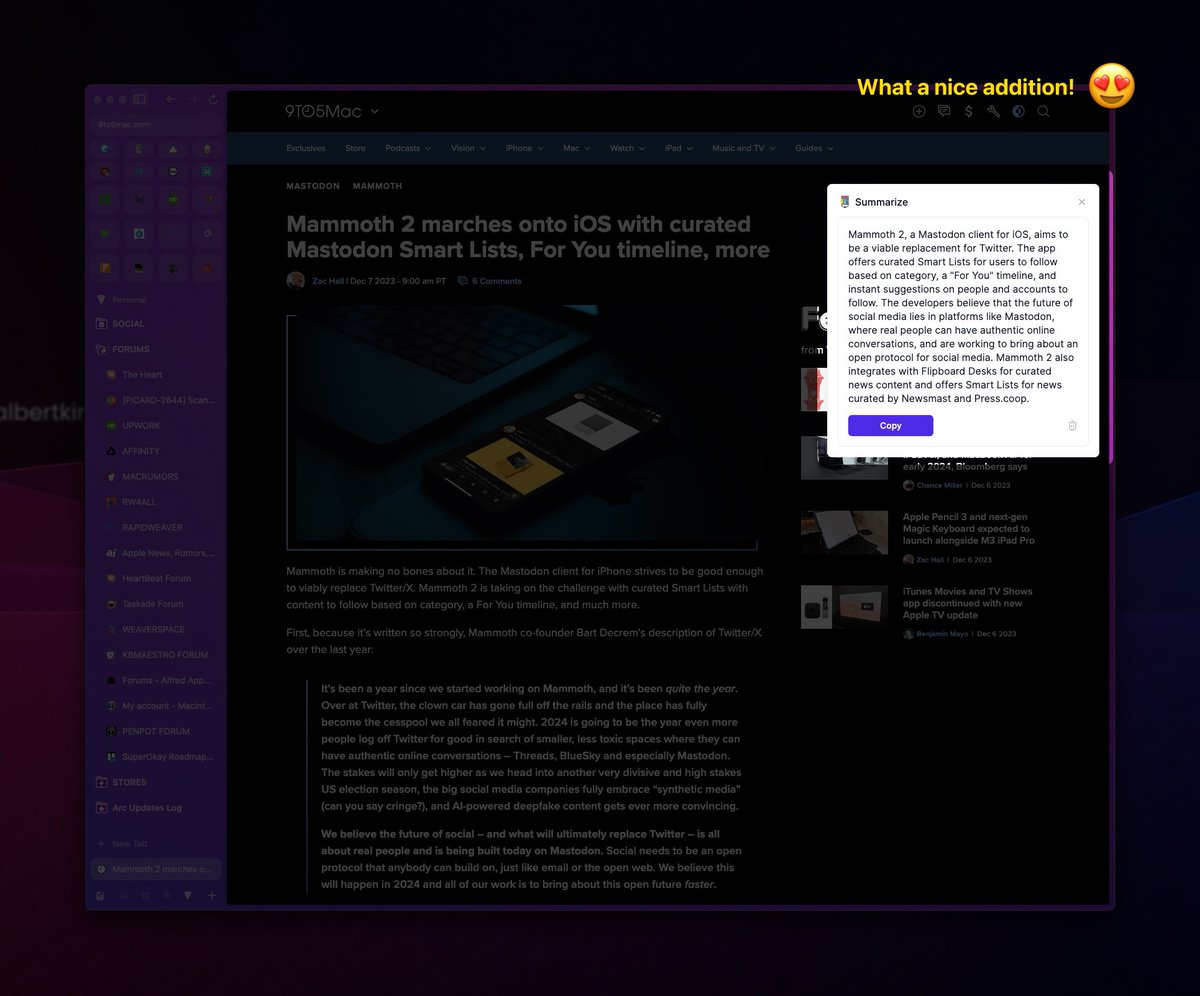Open The Heart pinned tab
Screen dimensions: 1200x996
pos(142,375)
